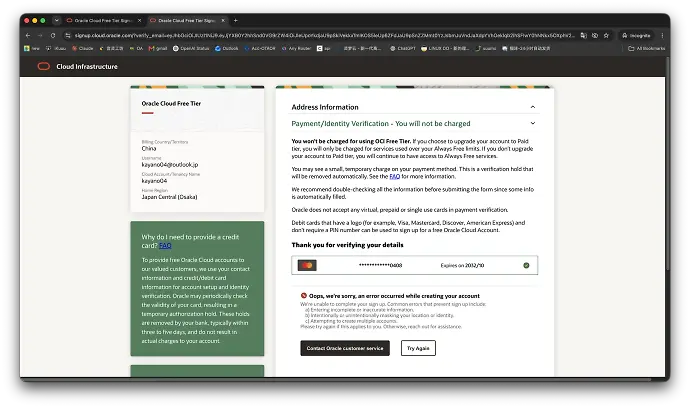The image size is (690, 407).
Task: Select the username kayano04@outlook.jp text
Action: [170, 165]
